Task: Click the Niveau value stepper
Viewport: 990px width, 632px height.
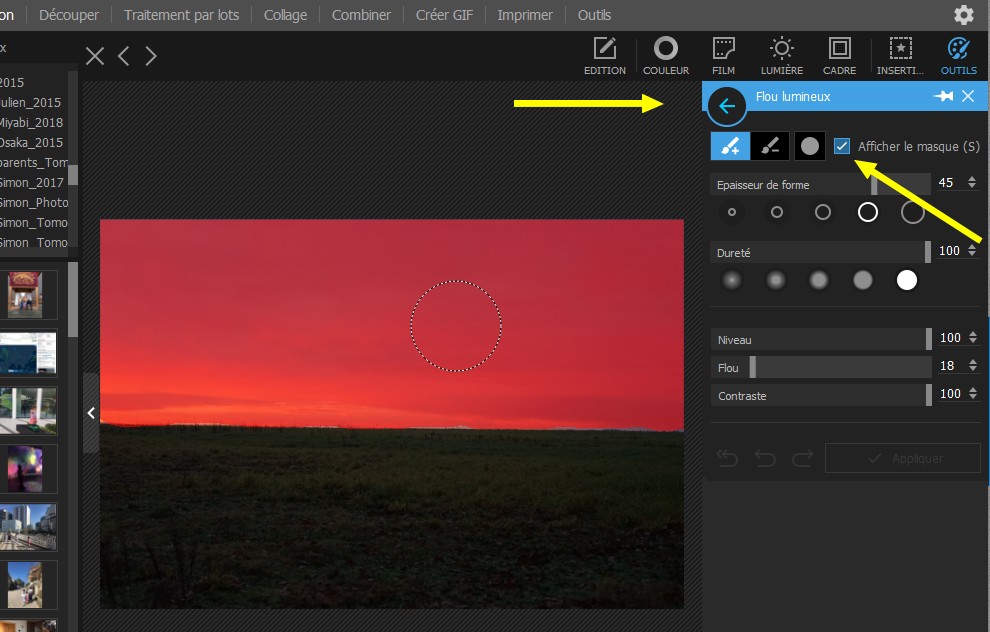Action: [973, 338]
